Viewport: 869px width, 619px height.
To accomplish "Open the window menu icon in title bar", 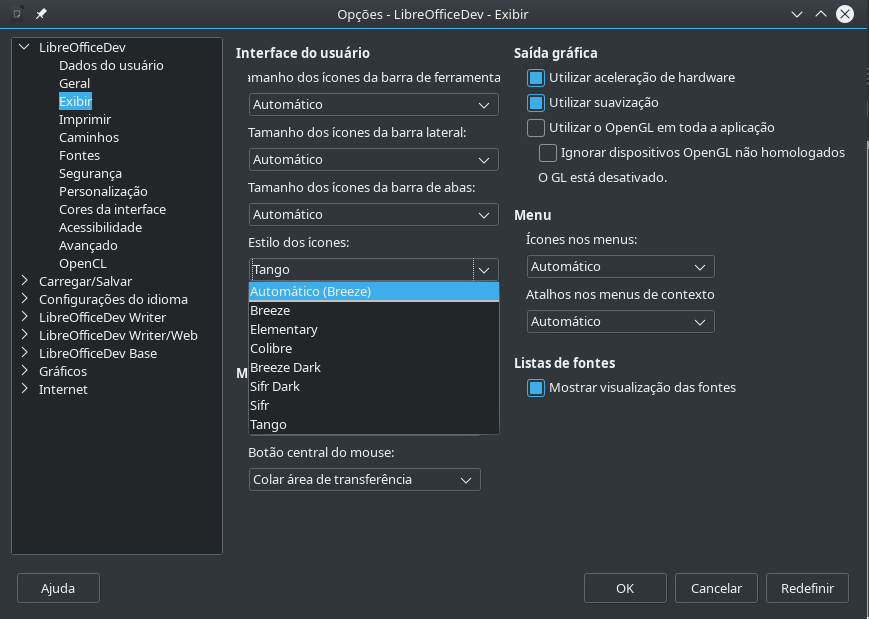I will click(x=17, y=14).
